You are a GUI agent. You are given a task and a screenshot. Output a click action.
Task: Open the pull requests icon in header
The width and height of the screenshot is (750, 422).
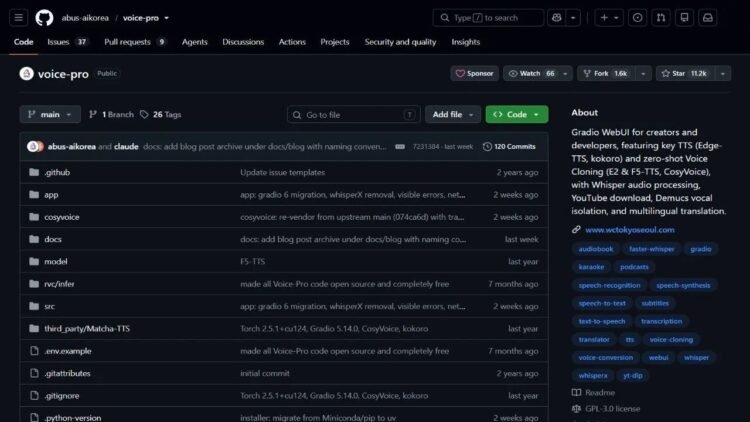click(x=661, y=18)
